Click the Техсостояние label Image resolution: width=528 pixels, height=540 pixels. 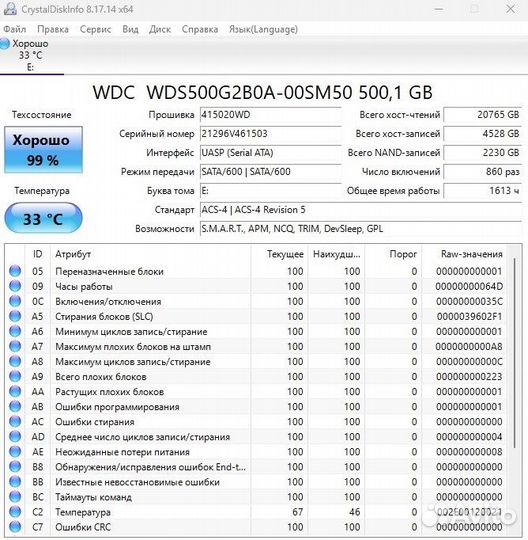coord(42,114)
